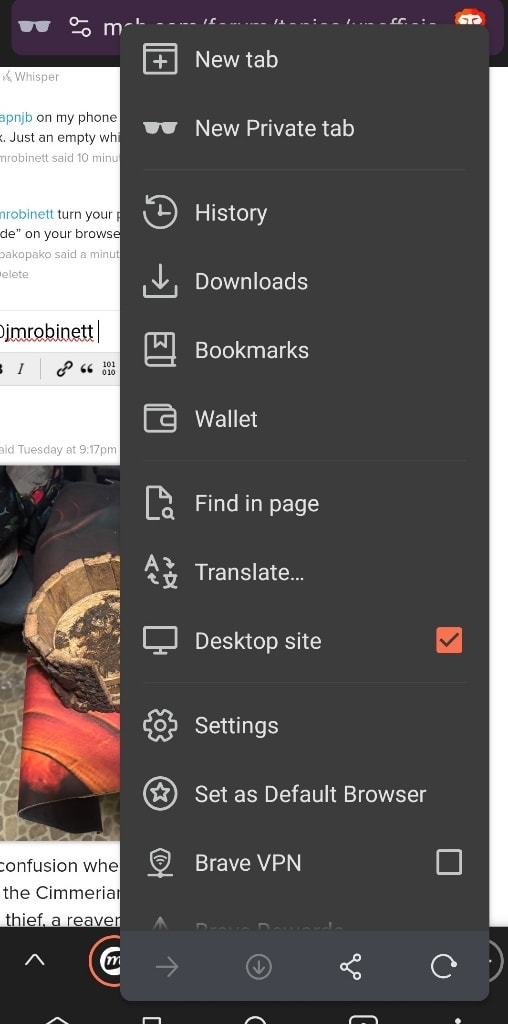508x1024 pixels.
Task: Tap the up chevron in bottom toolbar
Action: point(35,959)
